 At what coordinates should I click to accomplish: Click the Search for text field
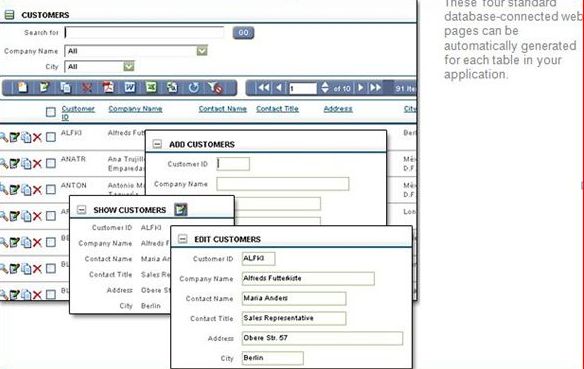click(145, 33)
